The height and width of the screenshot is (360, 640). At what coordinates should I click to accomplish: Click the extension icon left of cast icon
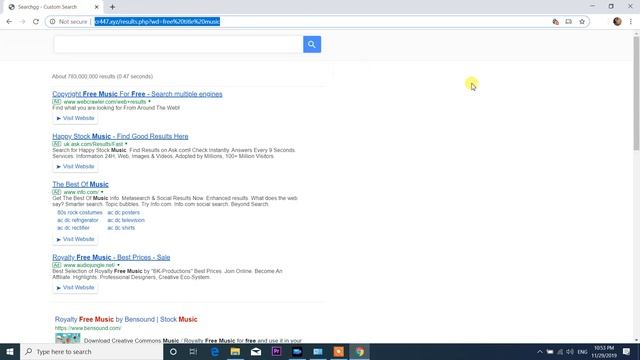pos(556,22)
